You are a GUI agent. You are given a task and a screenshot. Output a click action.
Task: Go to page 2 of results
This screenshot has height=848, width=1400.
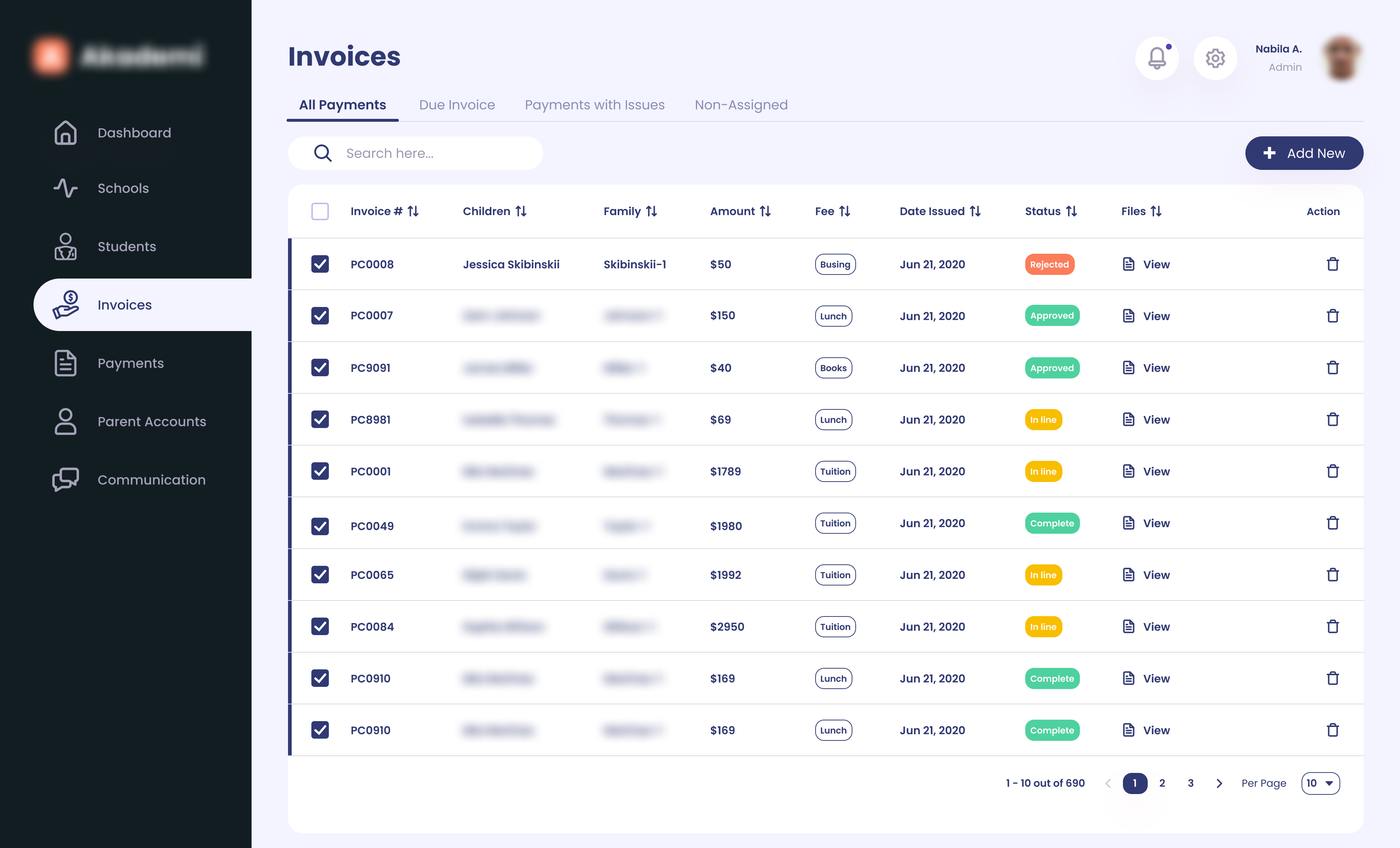point(1162,783)
